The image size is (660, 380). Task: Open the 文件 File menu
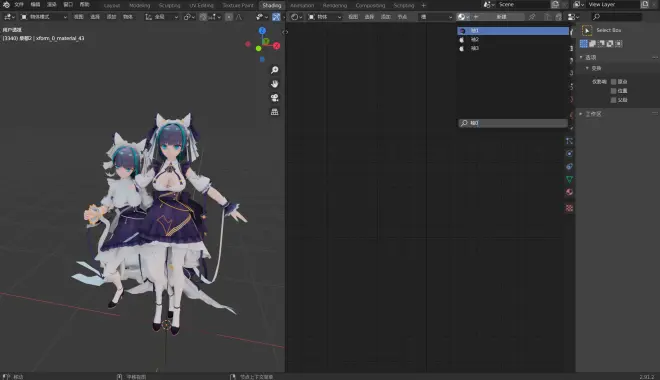point(19,5)
